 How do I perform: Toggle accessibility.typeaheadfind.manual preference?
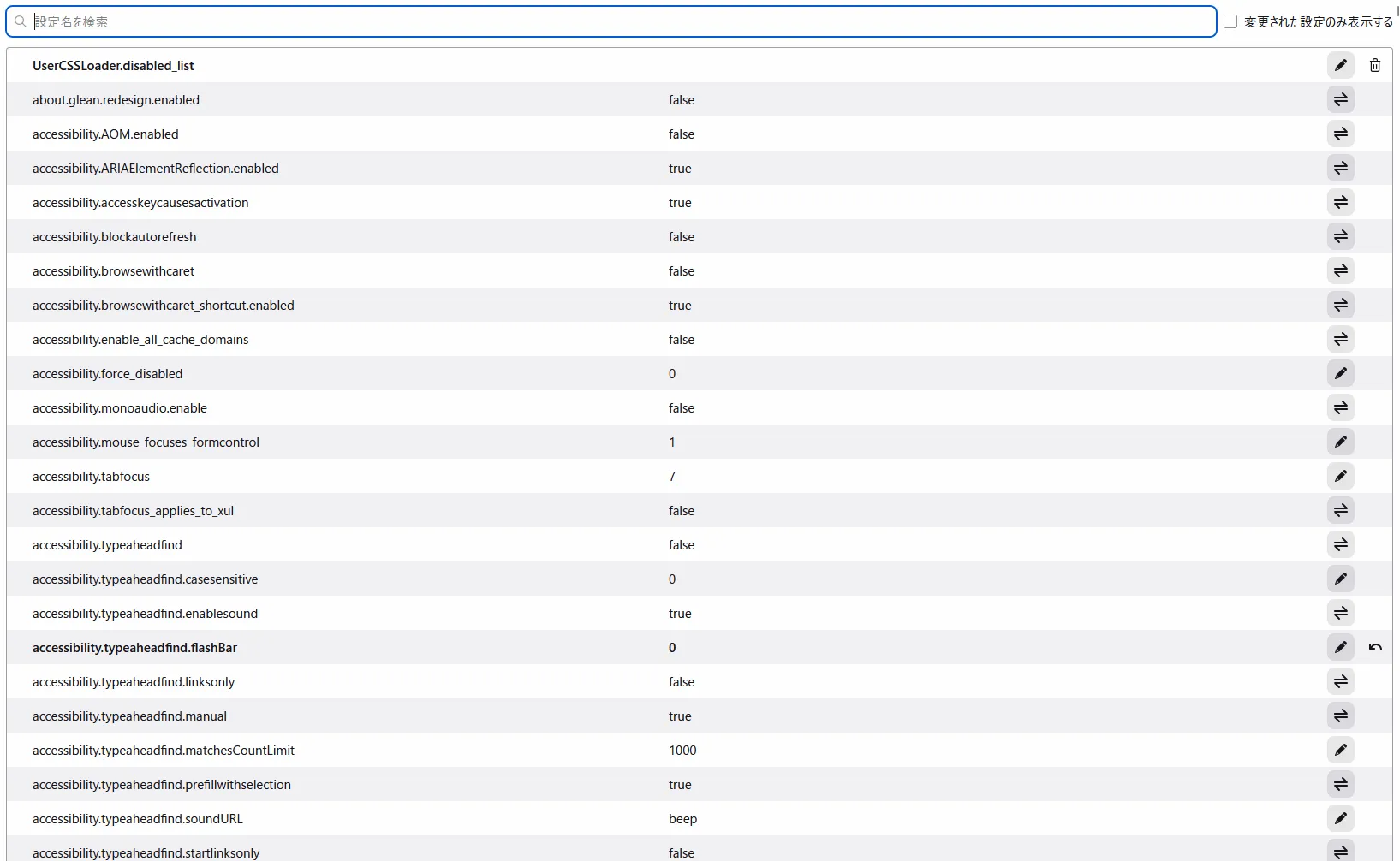coord(1340,716)
